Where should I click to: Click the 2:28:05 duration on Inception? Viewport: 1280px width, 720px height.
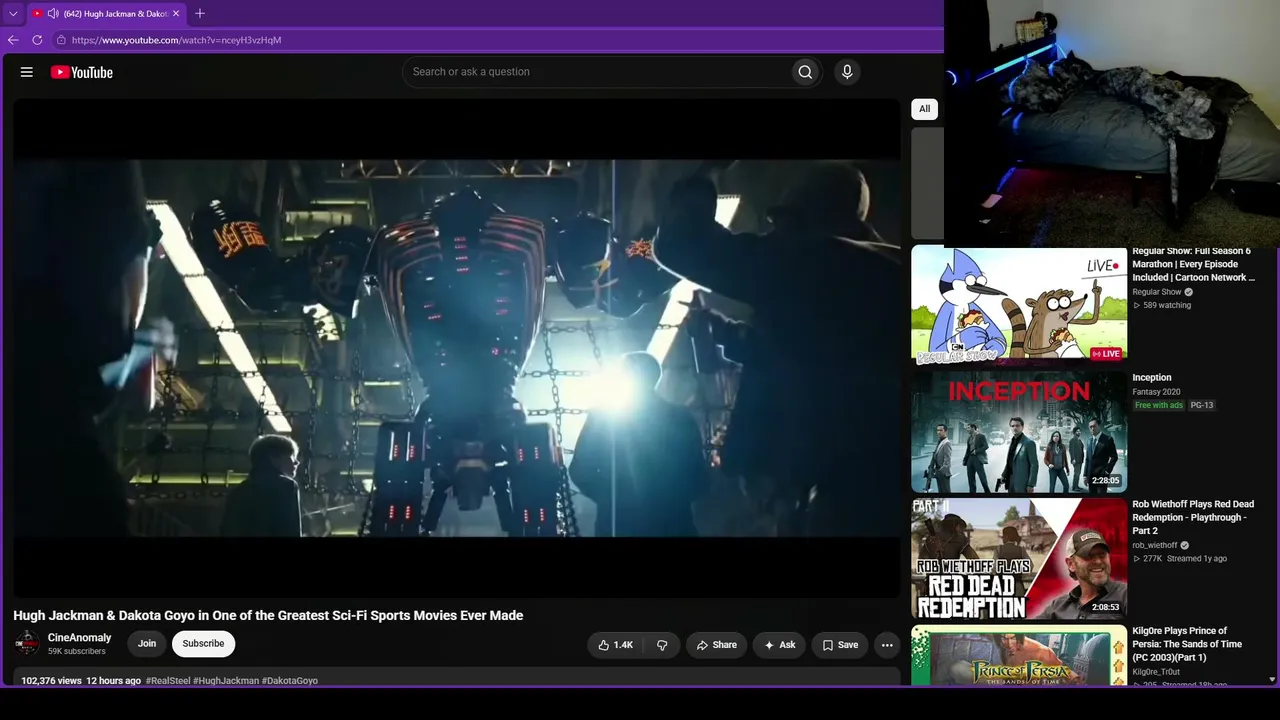click(1106, 481)
